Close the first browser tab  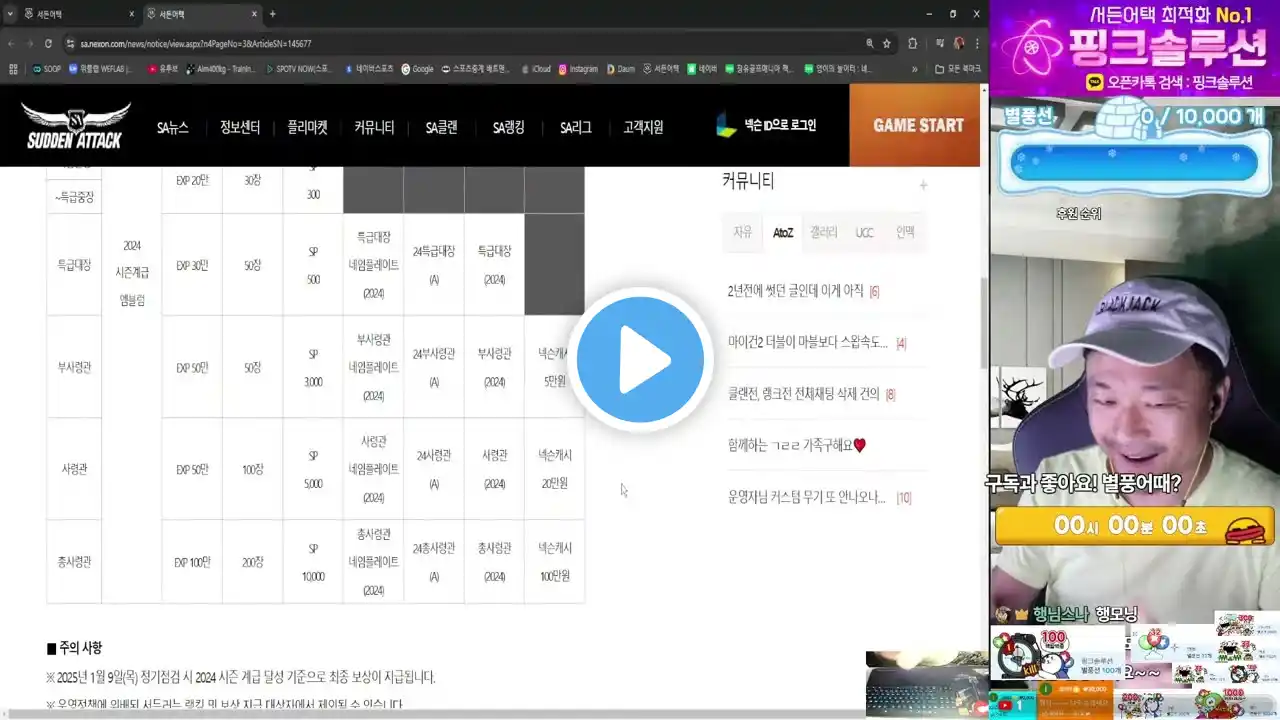click(x=132, y=14)
